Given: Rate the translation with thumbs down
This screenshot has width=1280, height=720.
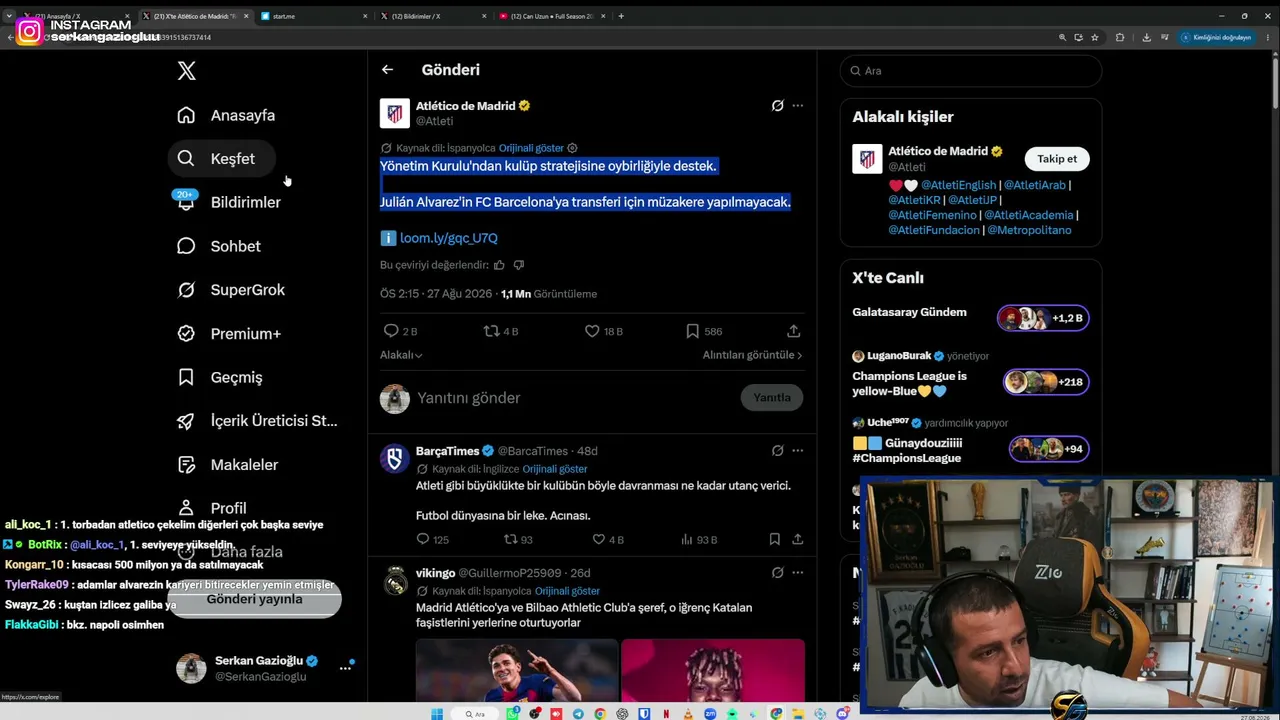Looking at the screenshot, I should 518,265.
